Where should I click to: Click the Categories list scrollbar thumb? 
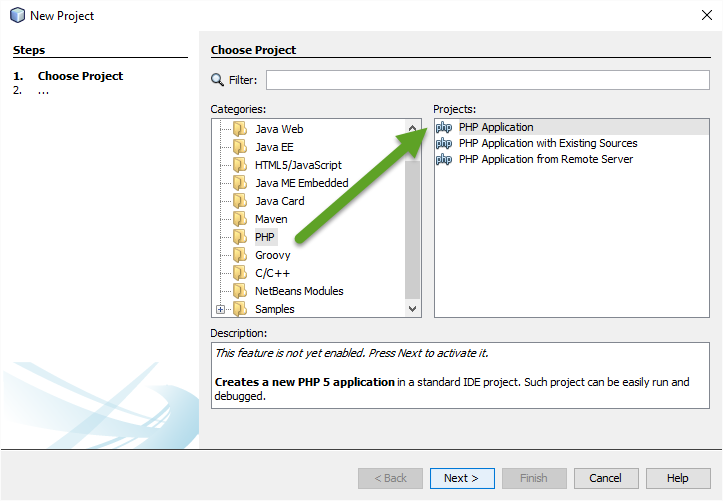pos(412,230)
